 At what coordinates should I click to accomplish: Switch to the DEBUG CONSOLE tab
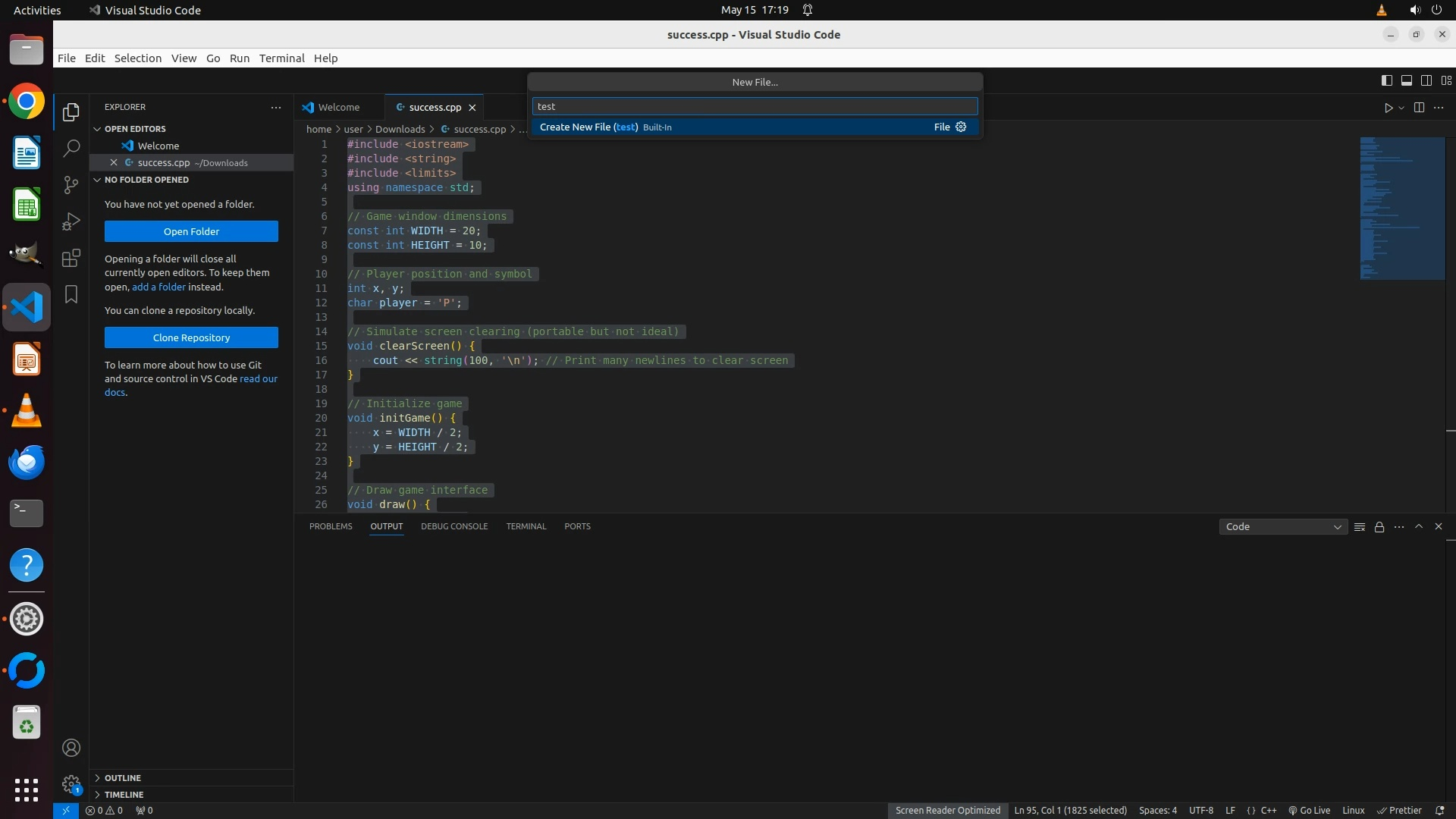pos(454,526)
